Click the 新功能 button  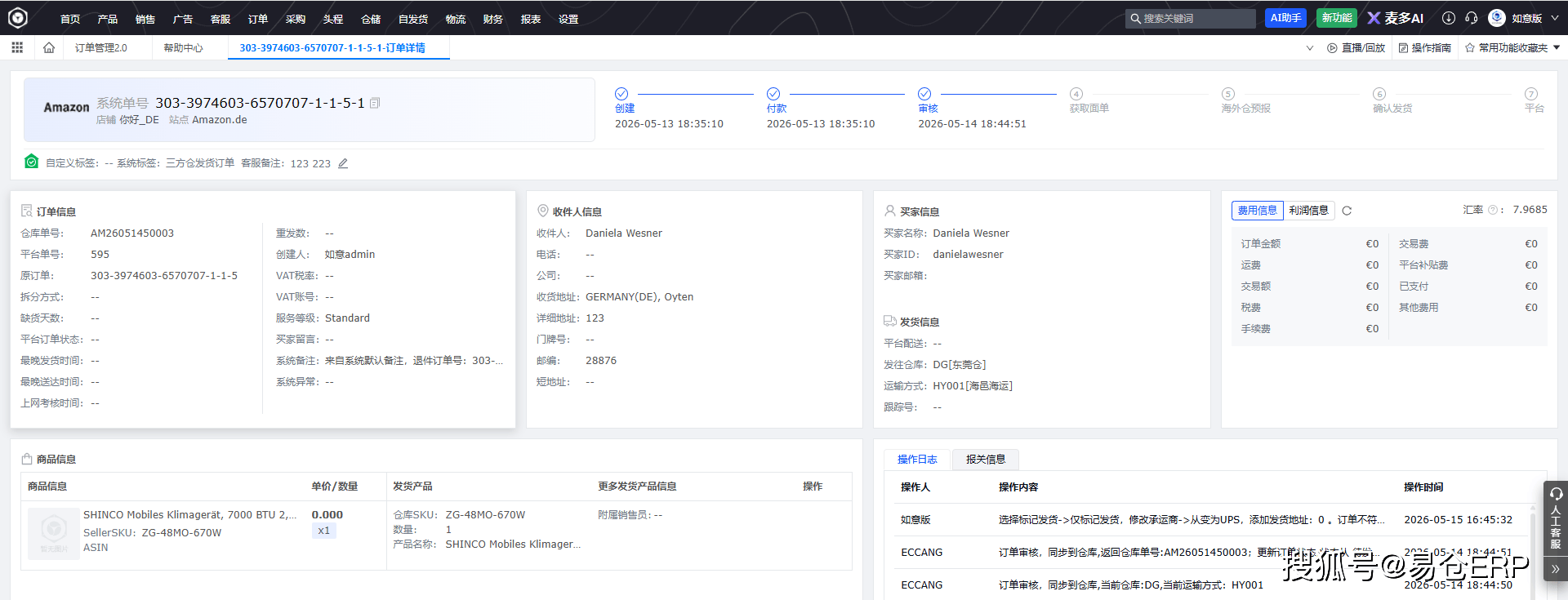[1337, 18]
